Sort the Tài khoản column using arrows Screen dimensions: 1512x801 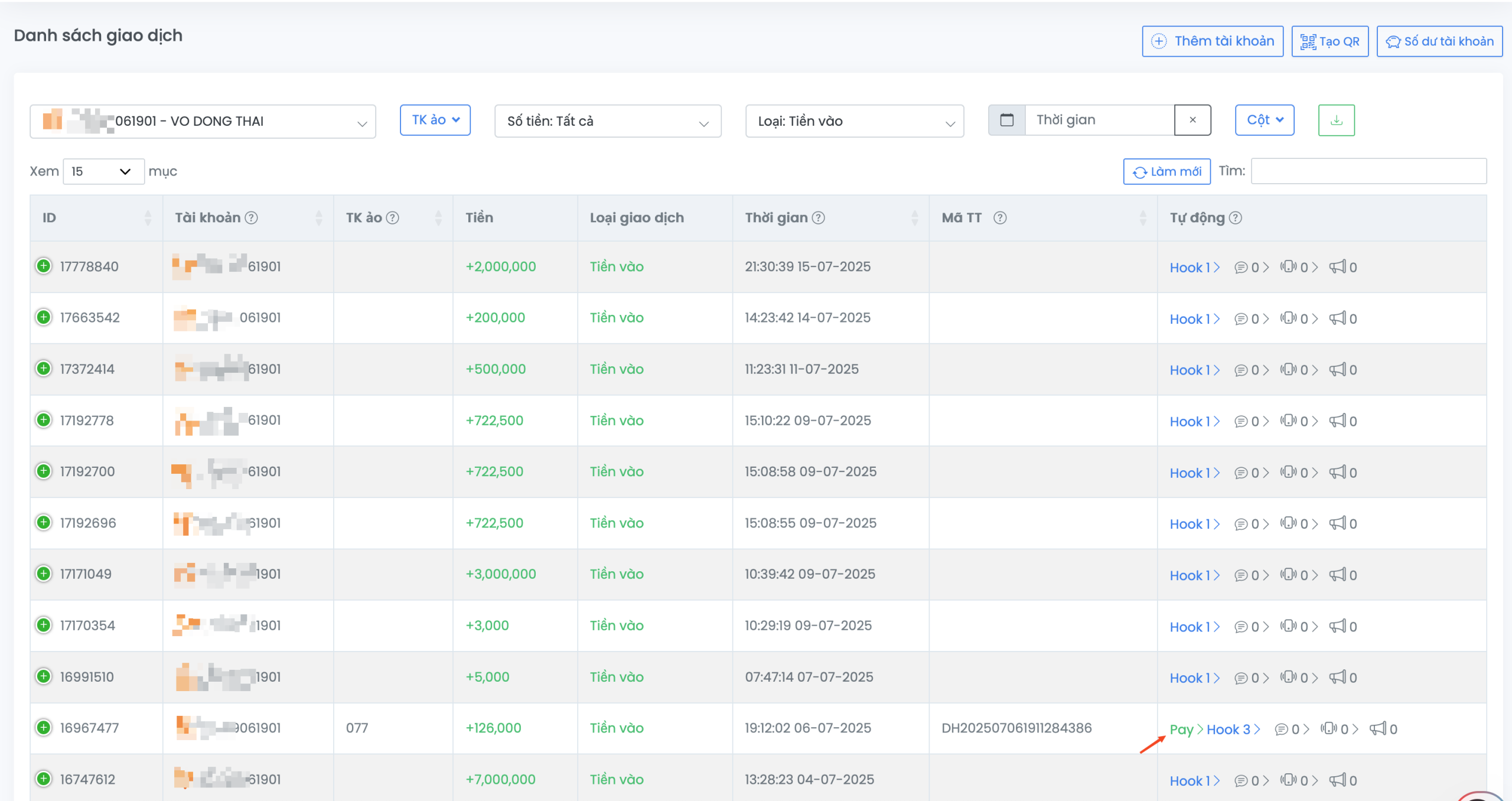click(319, 218)
